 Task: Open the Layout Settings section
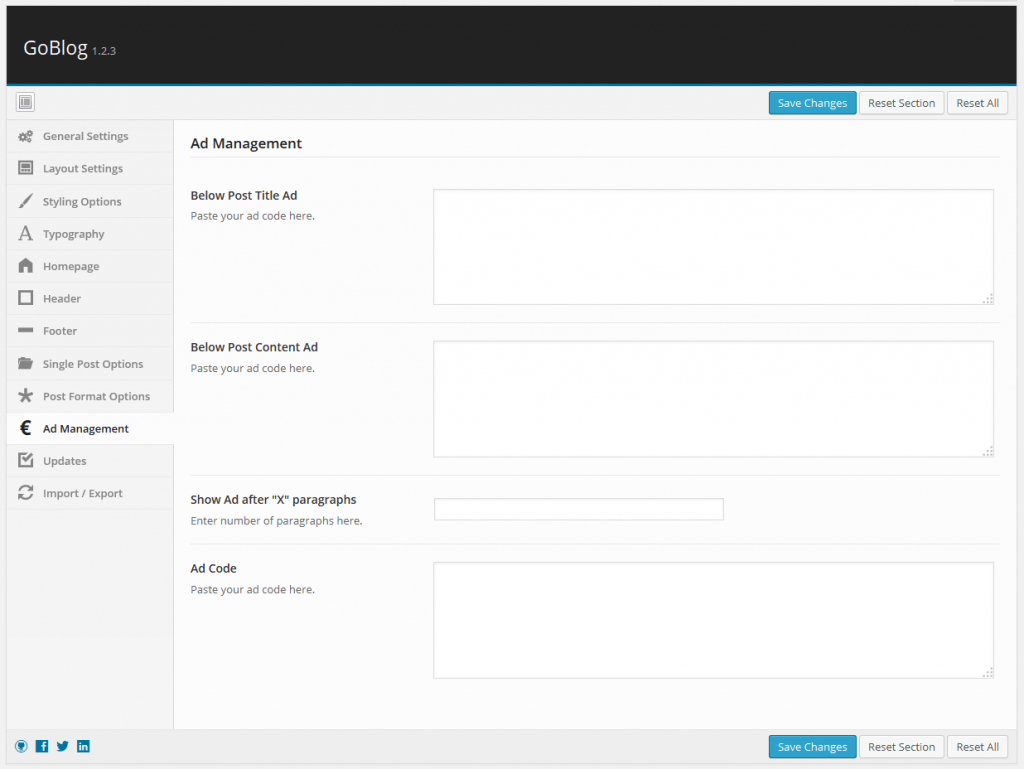tap(82, 169)
